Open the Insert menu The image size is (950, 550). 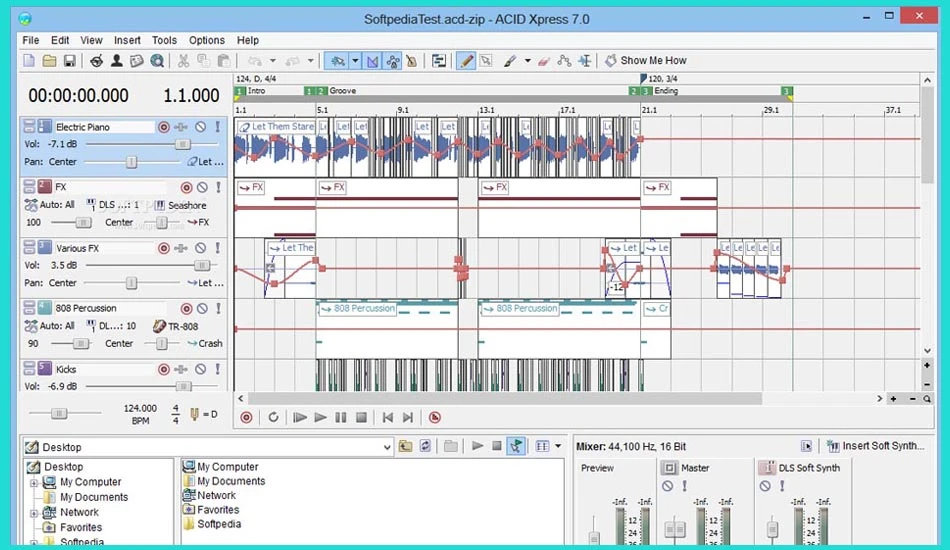(127, 40)
